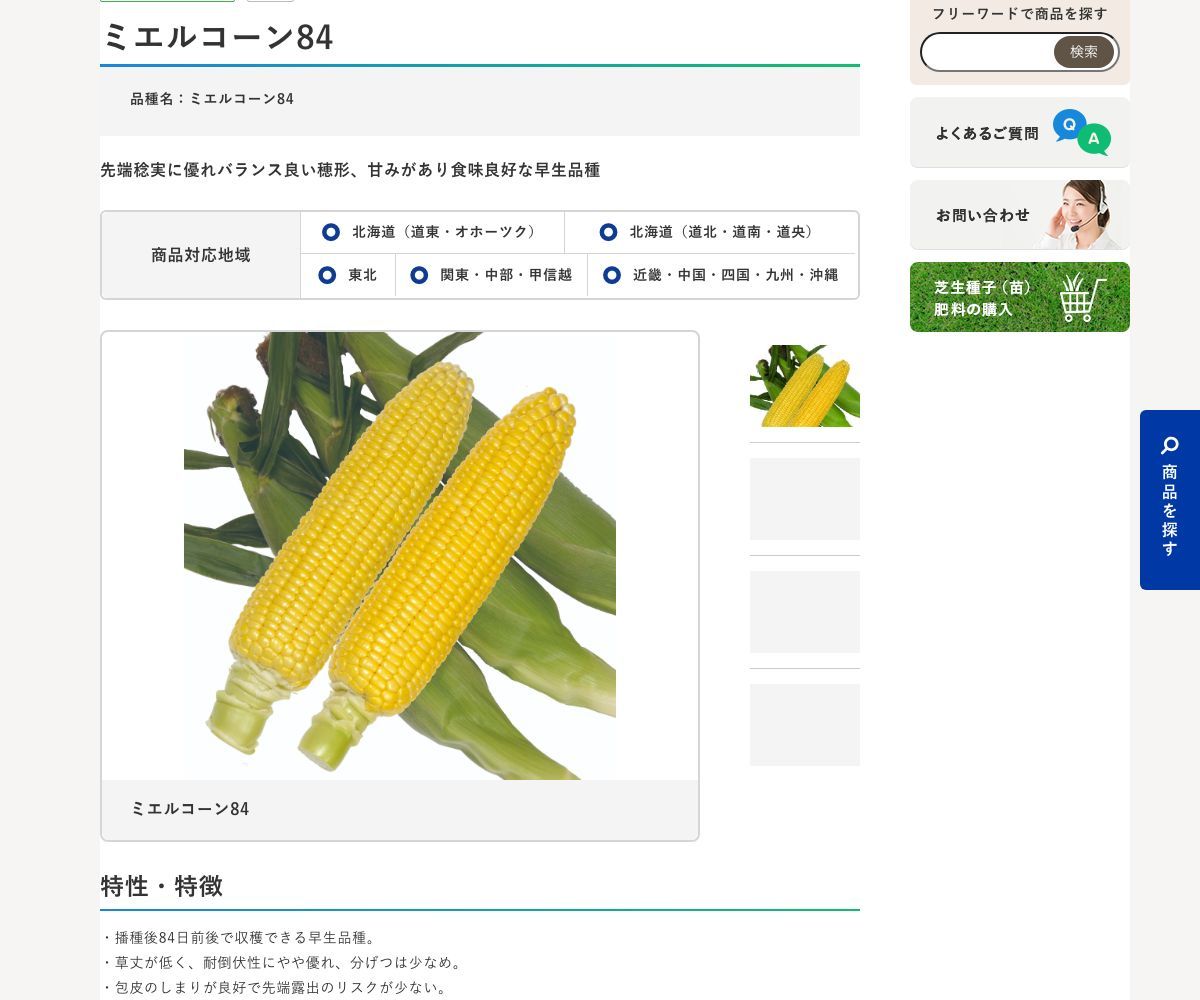Click the magnifier icon on blue side tab
The width and height of the screenshot is (1200, 1000).
point(1170,445)
